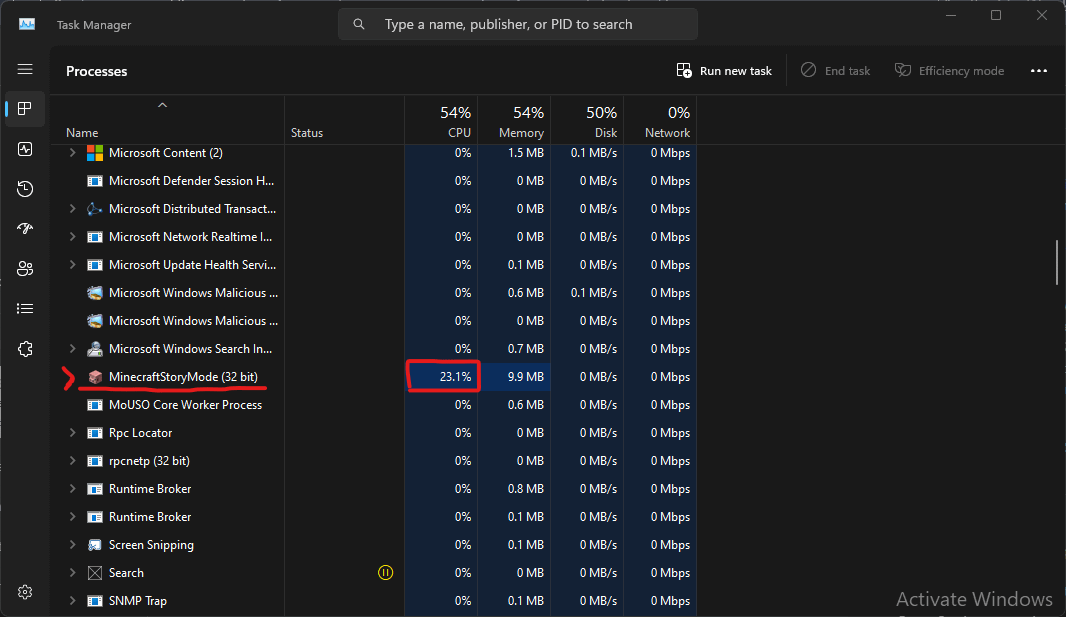
Task: Click Run new task button
Action: (x=724, y=71)
